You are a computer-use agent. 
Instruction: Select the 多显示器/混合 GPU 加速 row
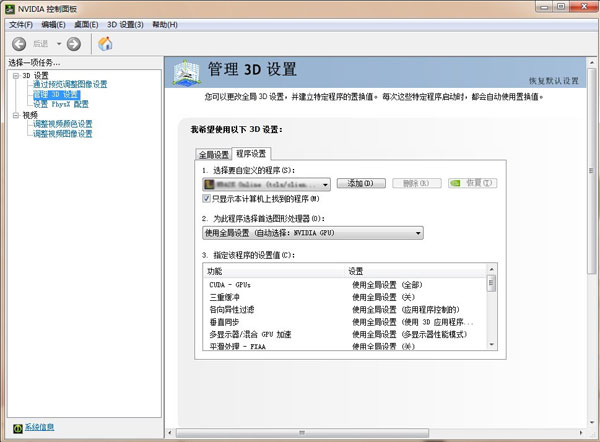click(344, 334)
